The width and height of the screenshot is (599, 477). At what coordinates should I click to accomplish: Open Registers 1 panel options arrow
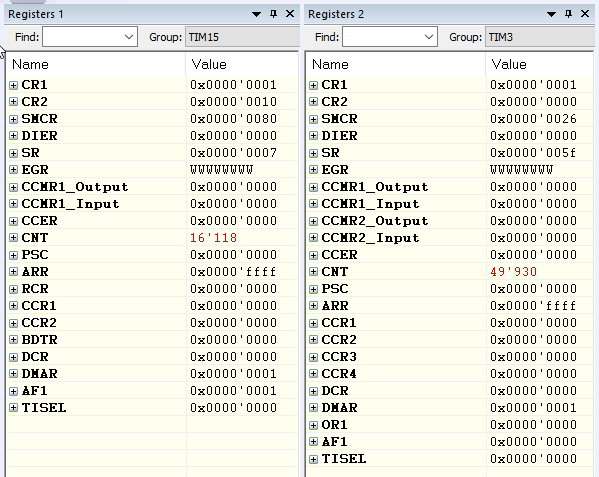click(256, 15)
